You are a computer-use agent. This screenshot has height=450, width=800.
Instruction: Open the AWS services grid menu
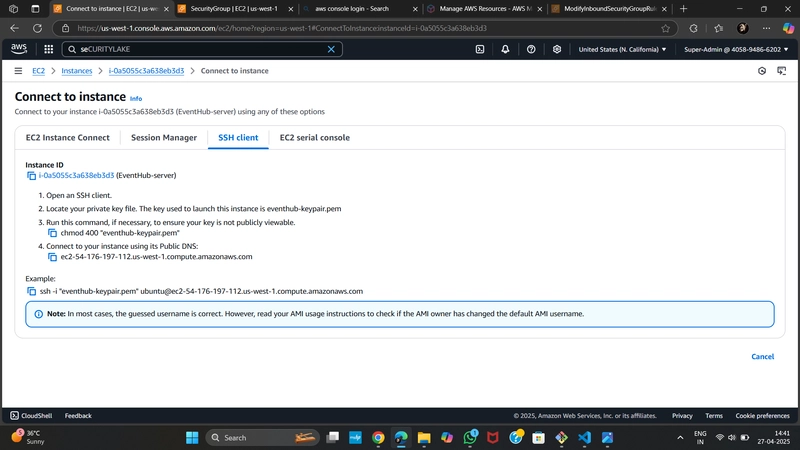48,49
